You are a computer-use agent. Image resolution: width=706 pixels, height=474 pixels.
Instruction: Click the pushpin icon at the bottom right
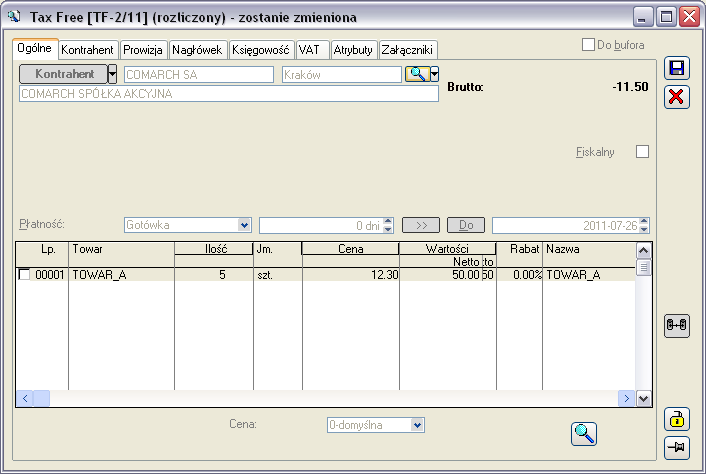point(677,447)
